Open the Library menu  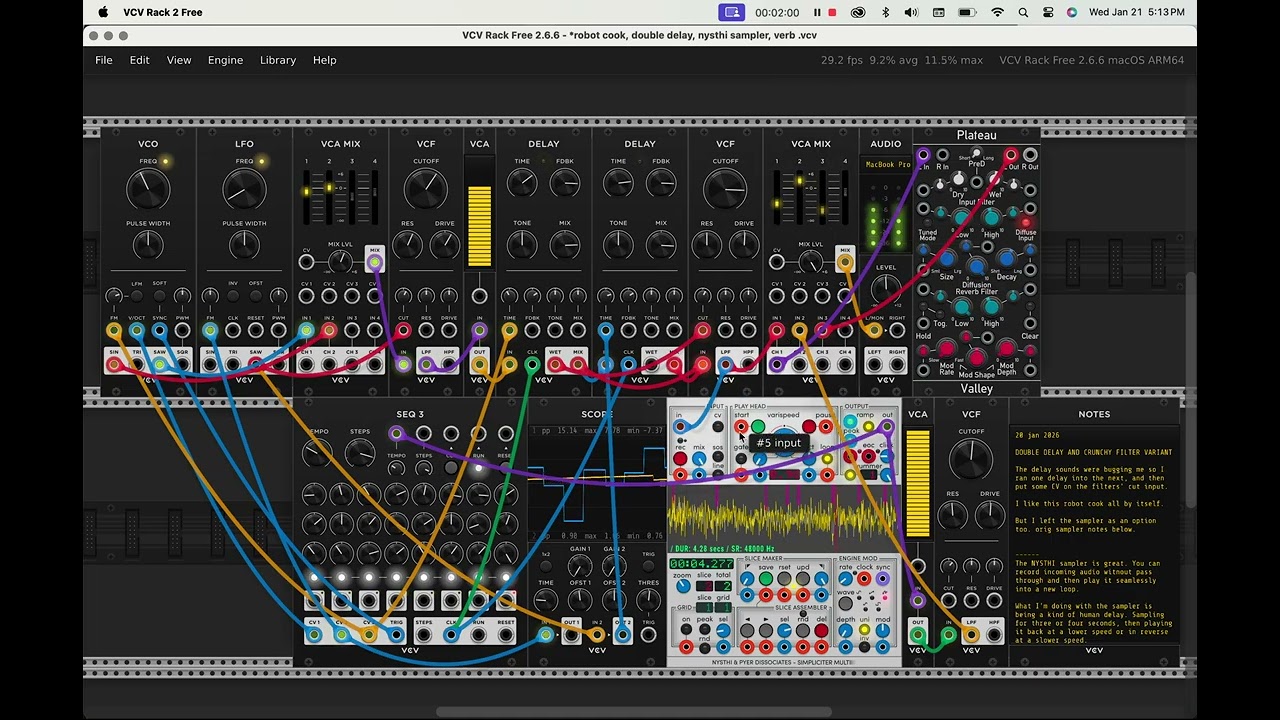[x=278, y=60]
